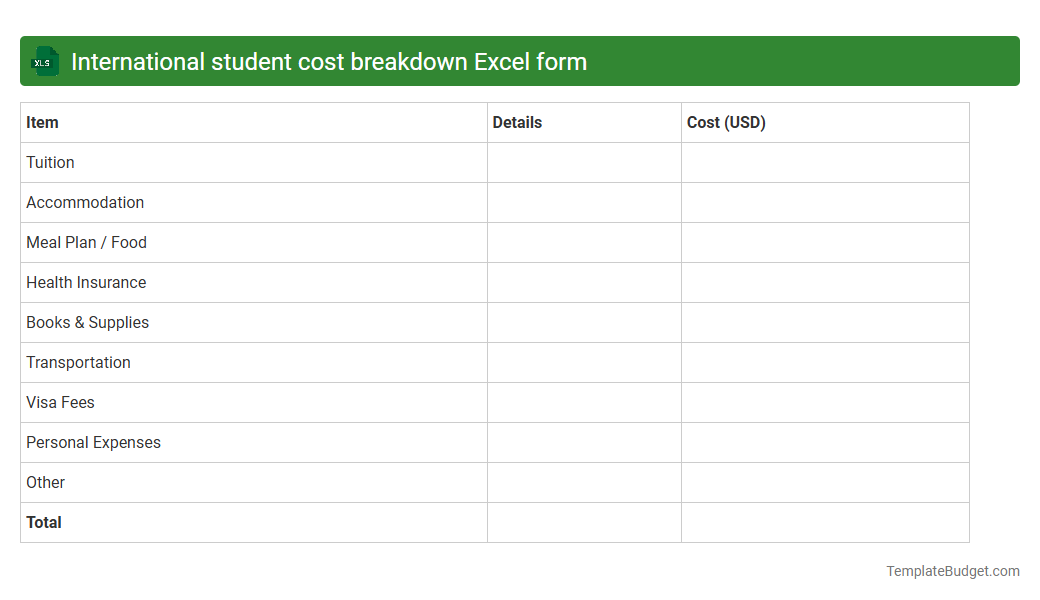
Task: Click the Personal Expenses item
Action: [x=93, y=442]
